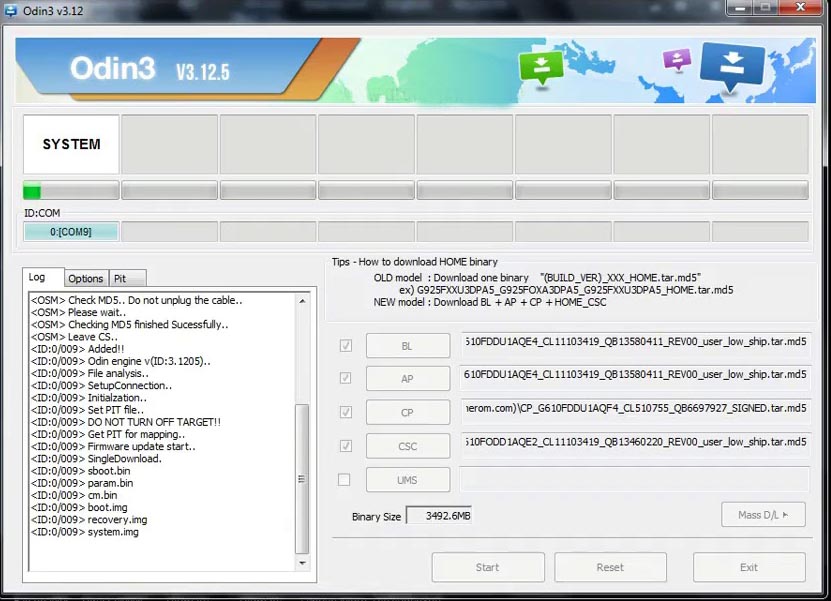
Task: Click the UMS file button
Action: pos(408,480)
